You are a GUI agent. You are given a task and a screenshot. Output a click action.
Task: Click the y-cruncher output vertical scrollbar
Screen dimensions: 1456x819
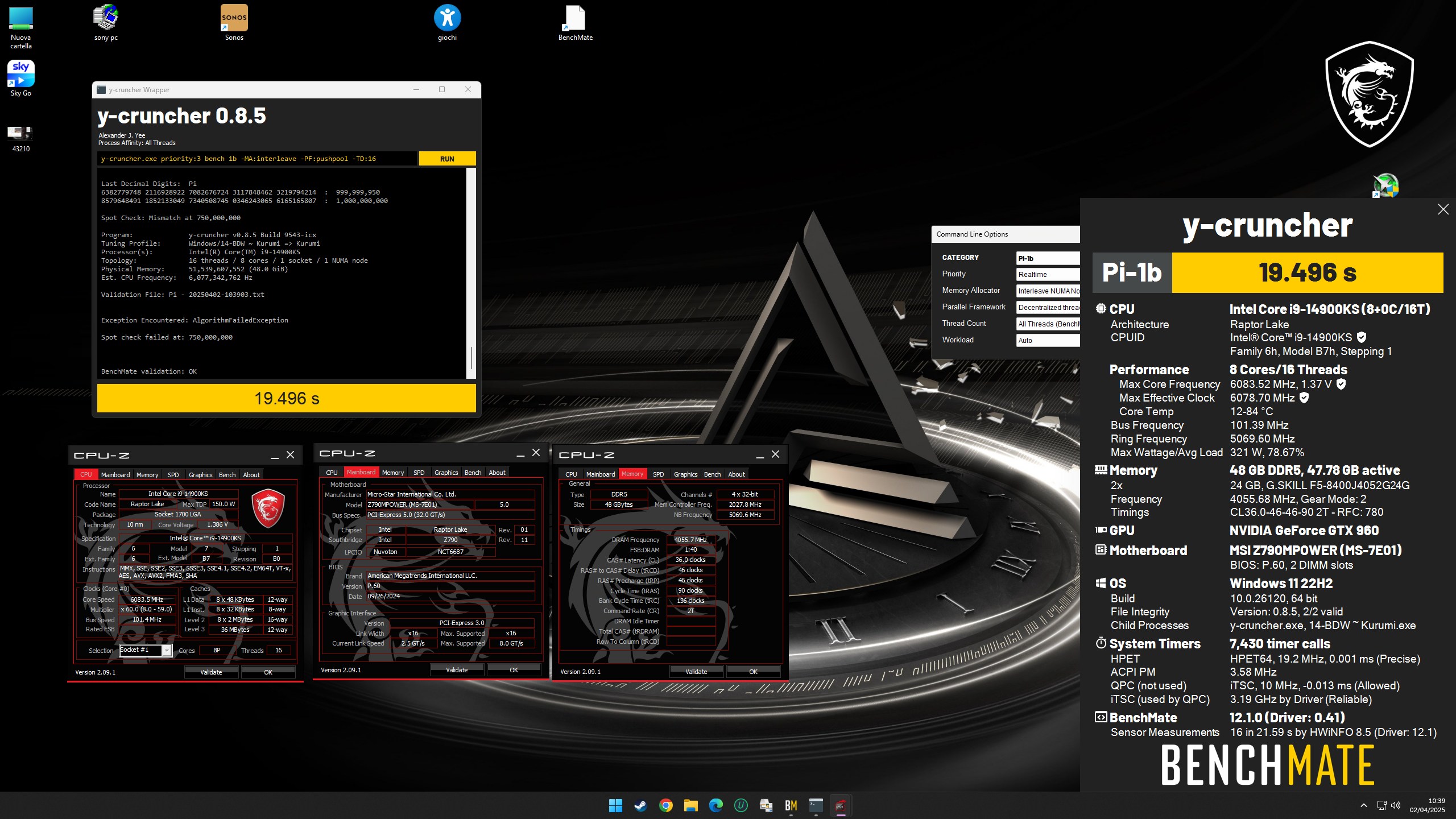pos(471,273)
